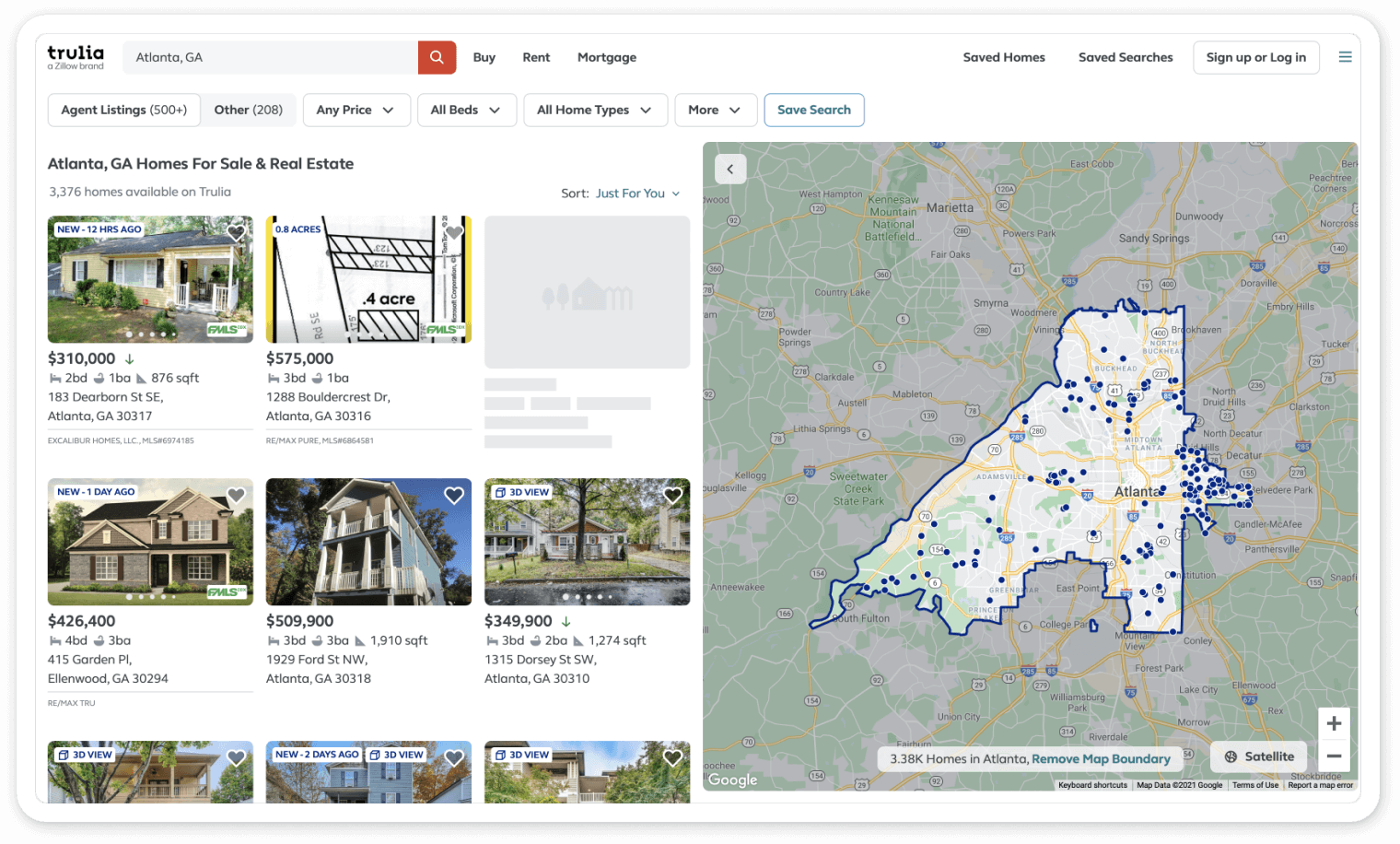Zoom out the map with minus
This screenshot has width=1400, height=844.
[x=1334, y=756]
